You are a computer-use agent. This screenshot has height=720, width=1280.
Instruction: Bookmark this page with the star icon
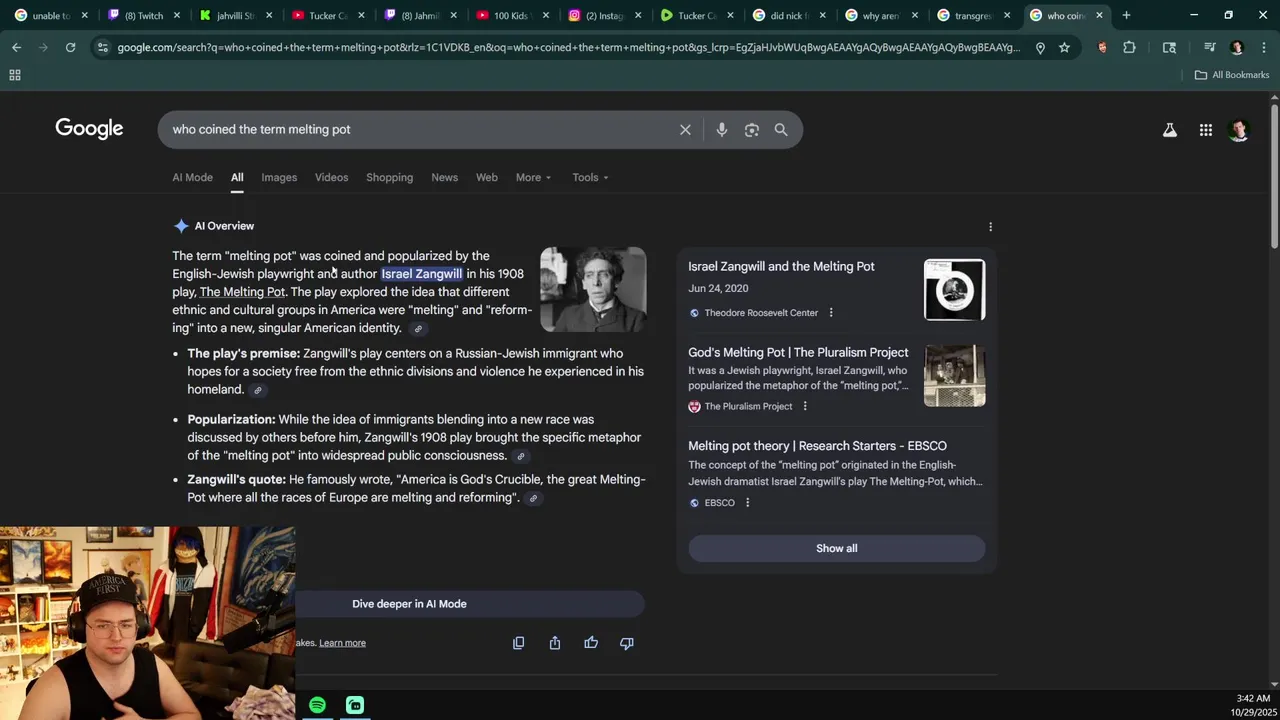[1064, 47]
